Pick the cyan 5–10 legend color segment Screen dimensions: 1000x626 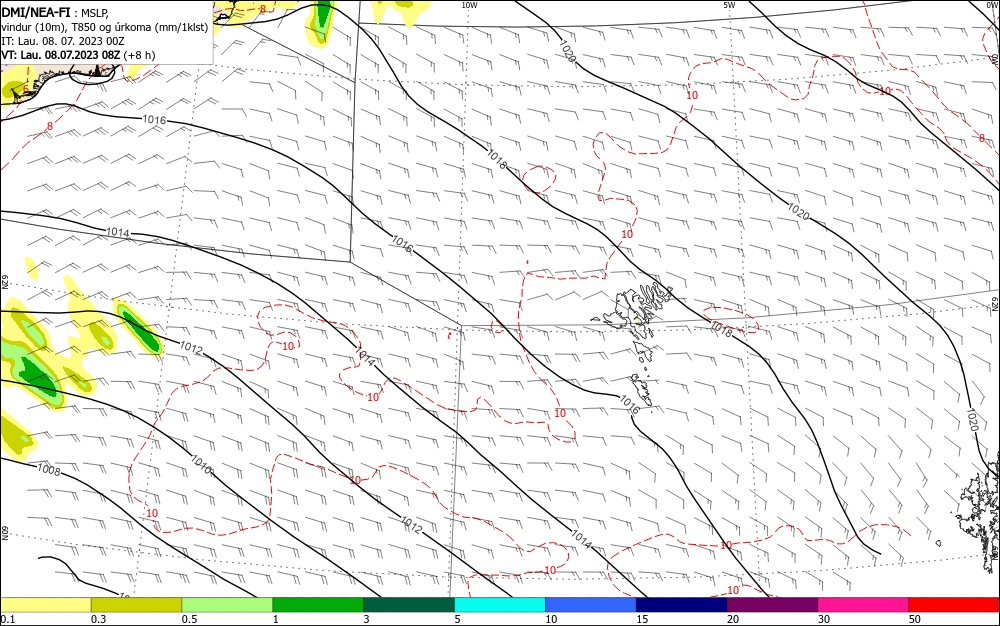(500, 605)
